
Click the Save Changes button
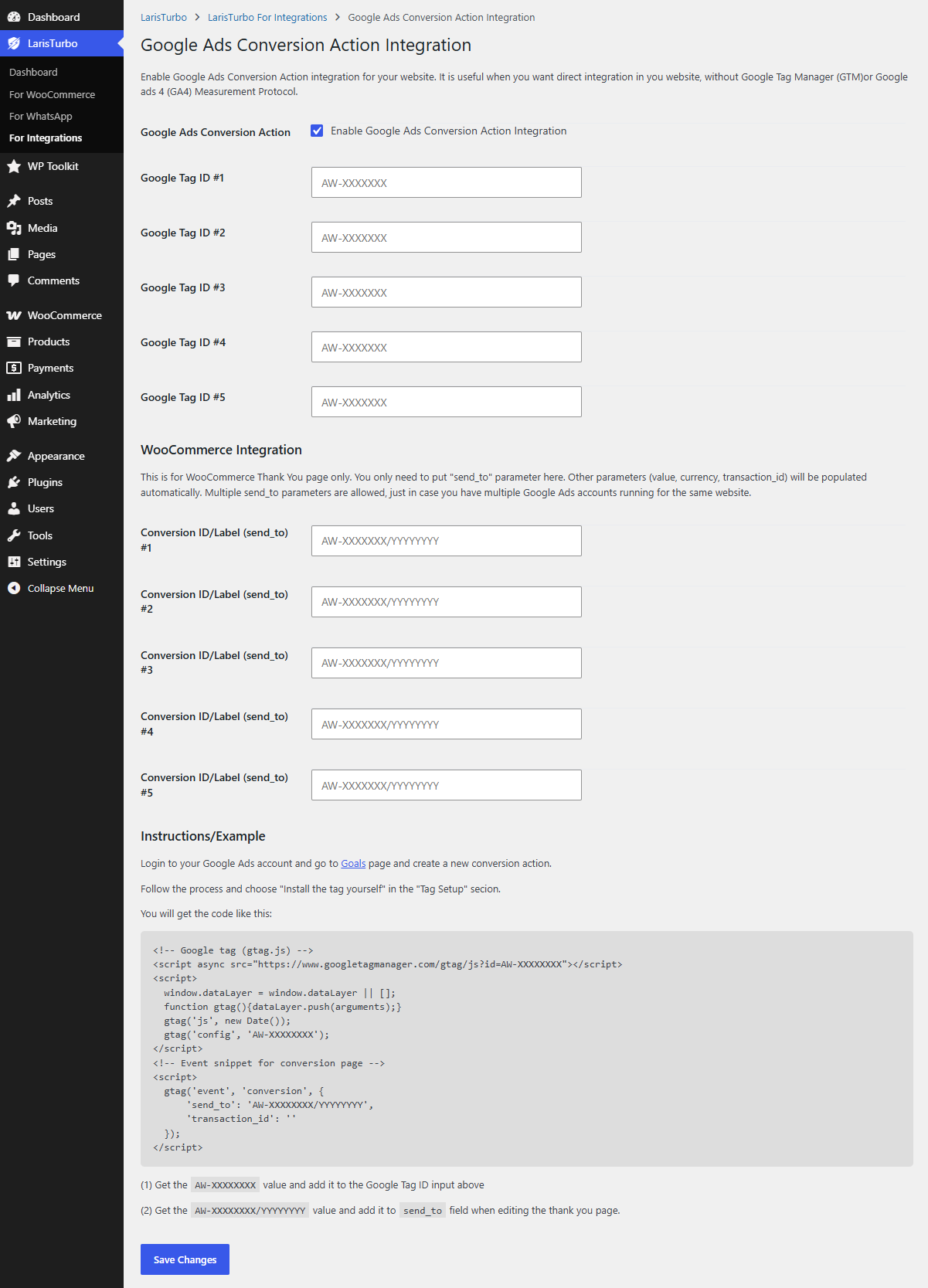click(185, 1259)
